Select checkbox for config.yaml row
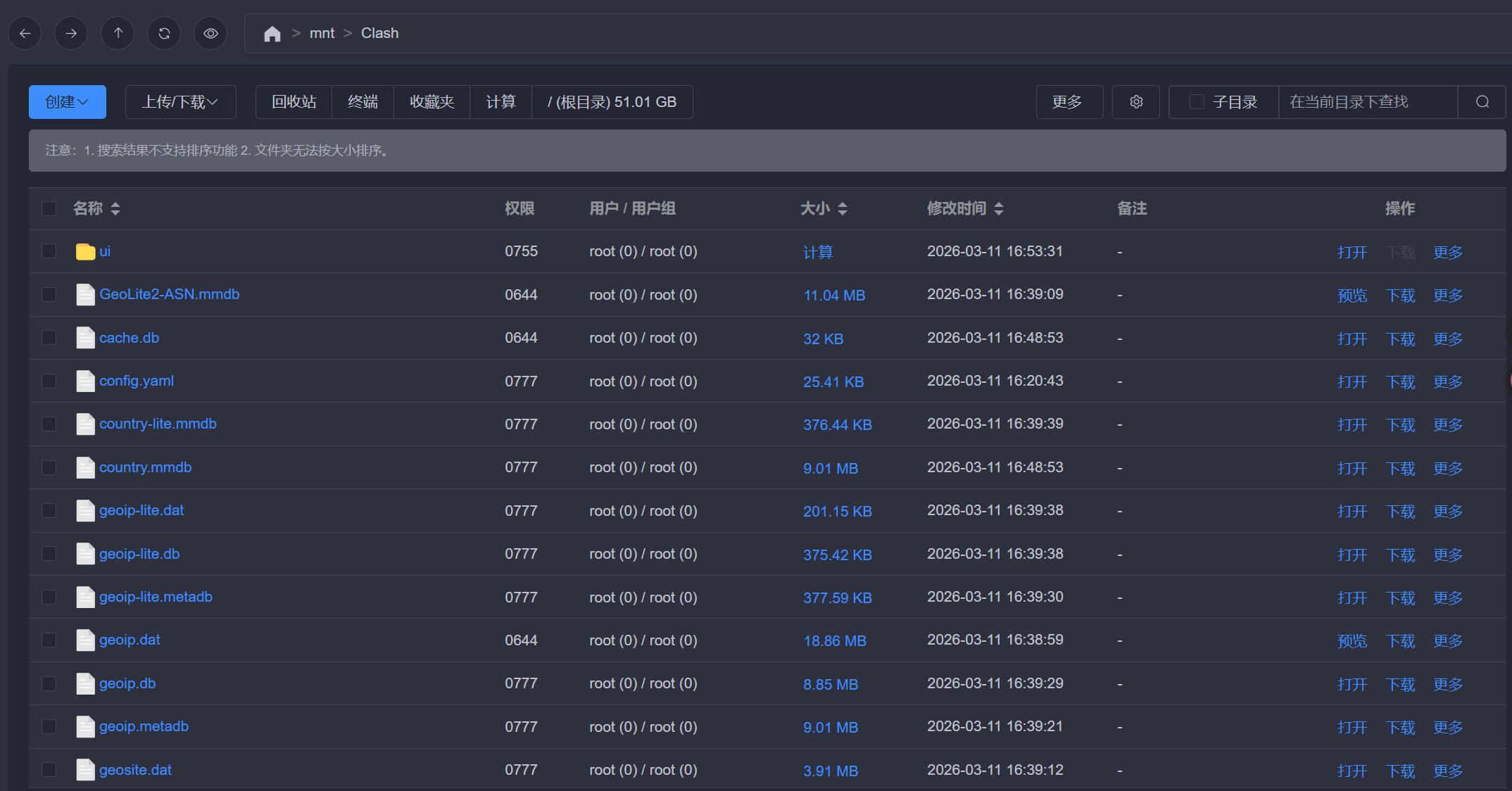 click(49, 381)
